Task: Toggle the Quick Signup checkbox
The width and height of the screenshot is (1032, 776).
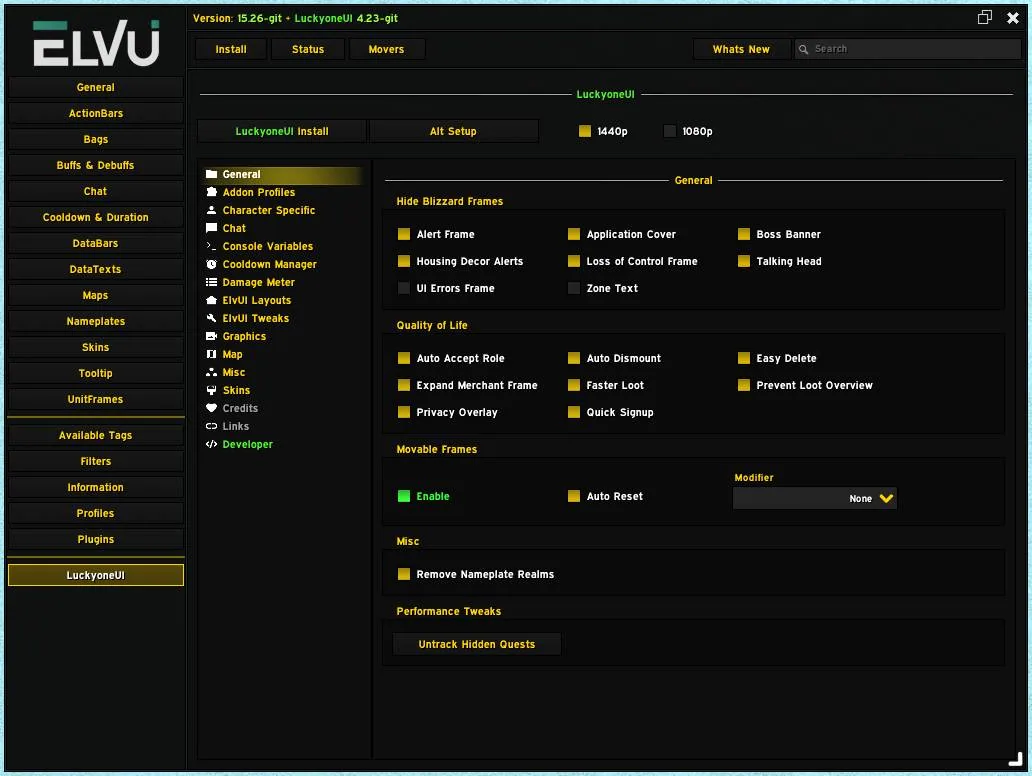Action: 574,412
